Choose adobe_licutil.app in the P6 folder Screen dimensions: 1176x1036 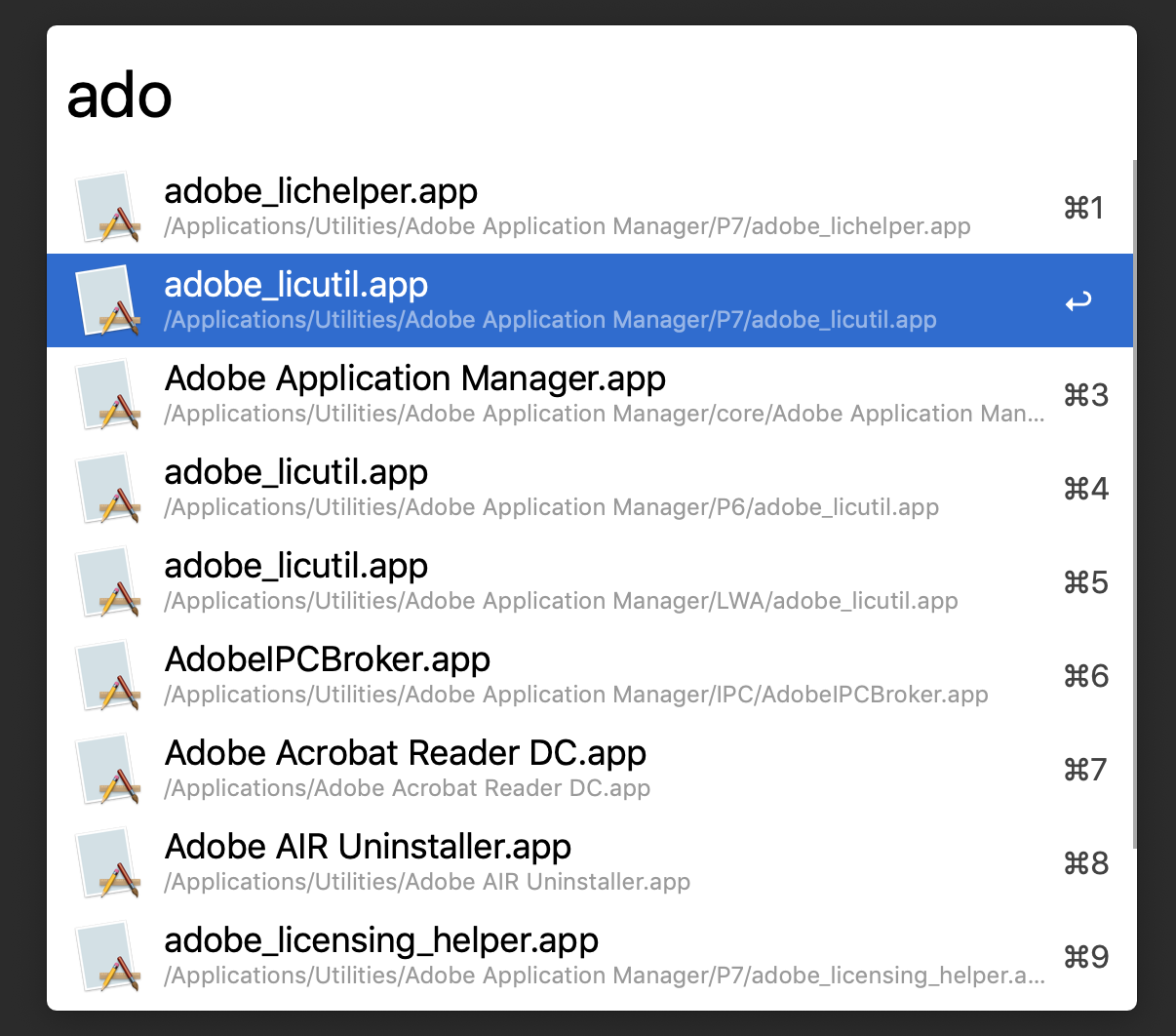[296, 472]
